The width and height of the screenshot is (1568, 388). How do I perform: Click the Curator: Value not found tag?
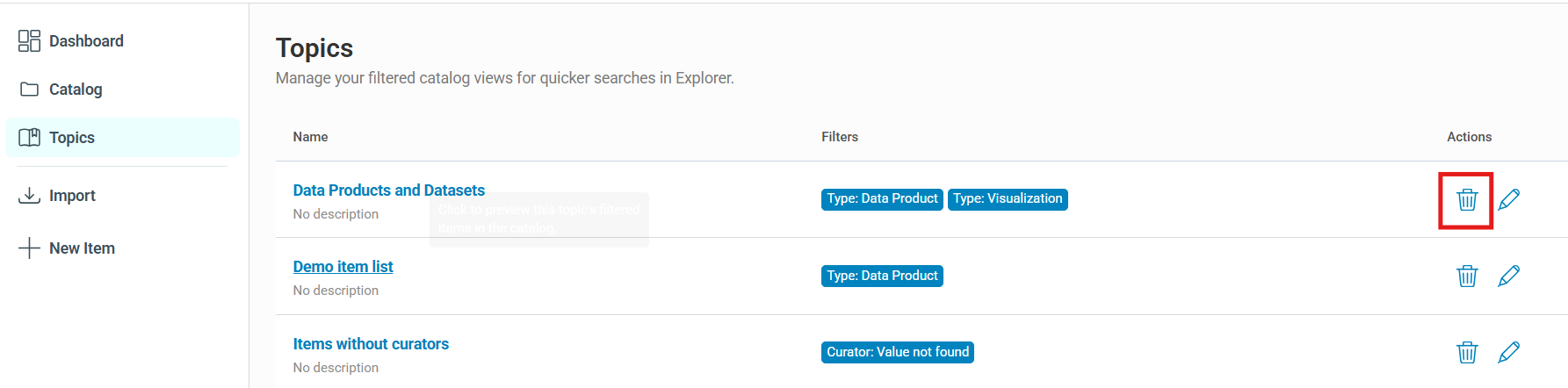[x=897, y=352]
